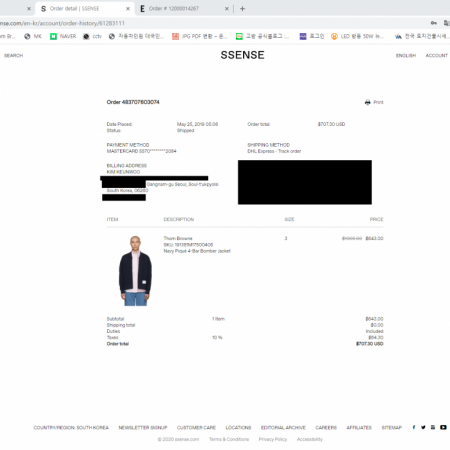This screenshot has width=450, height=450.
Task: Open the Facebook icon in footer
Action: coord(414,427)
